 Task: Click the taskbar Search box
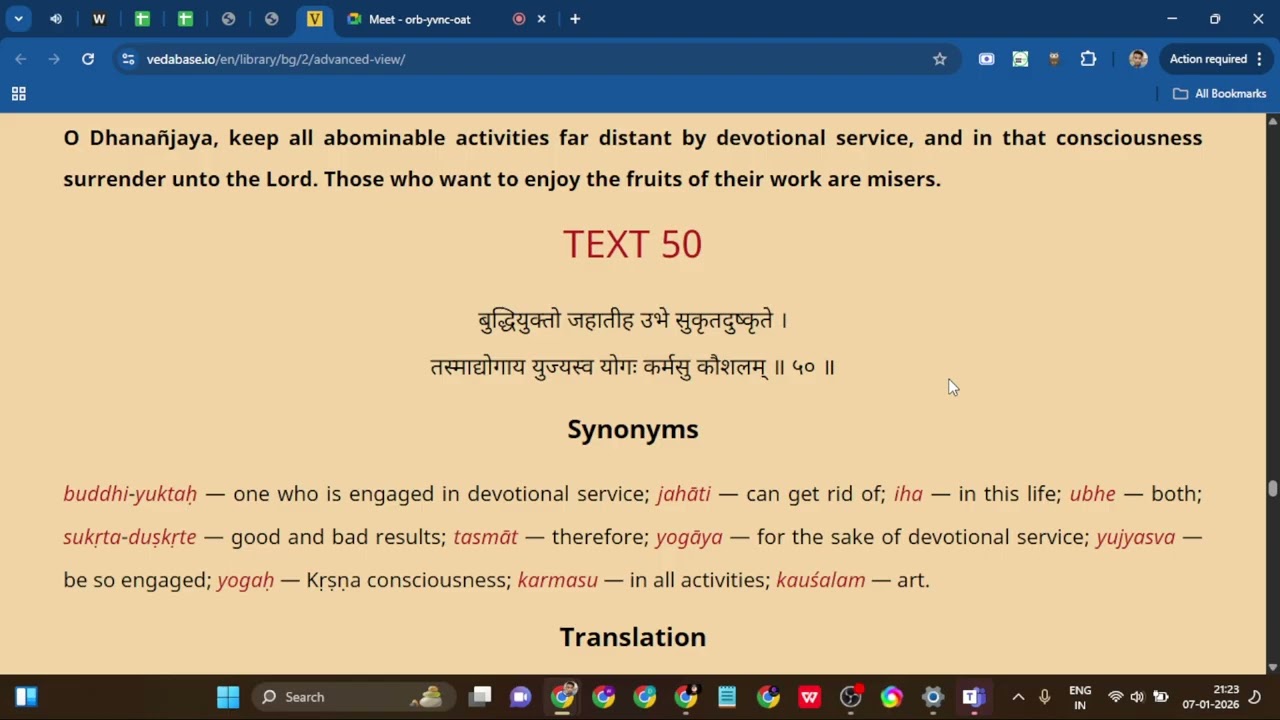pyautogui.click(x=353, y=697)
